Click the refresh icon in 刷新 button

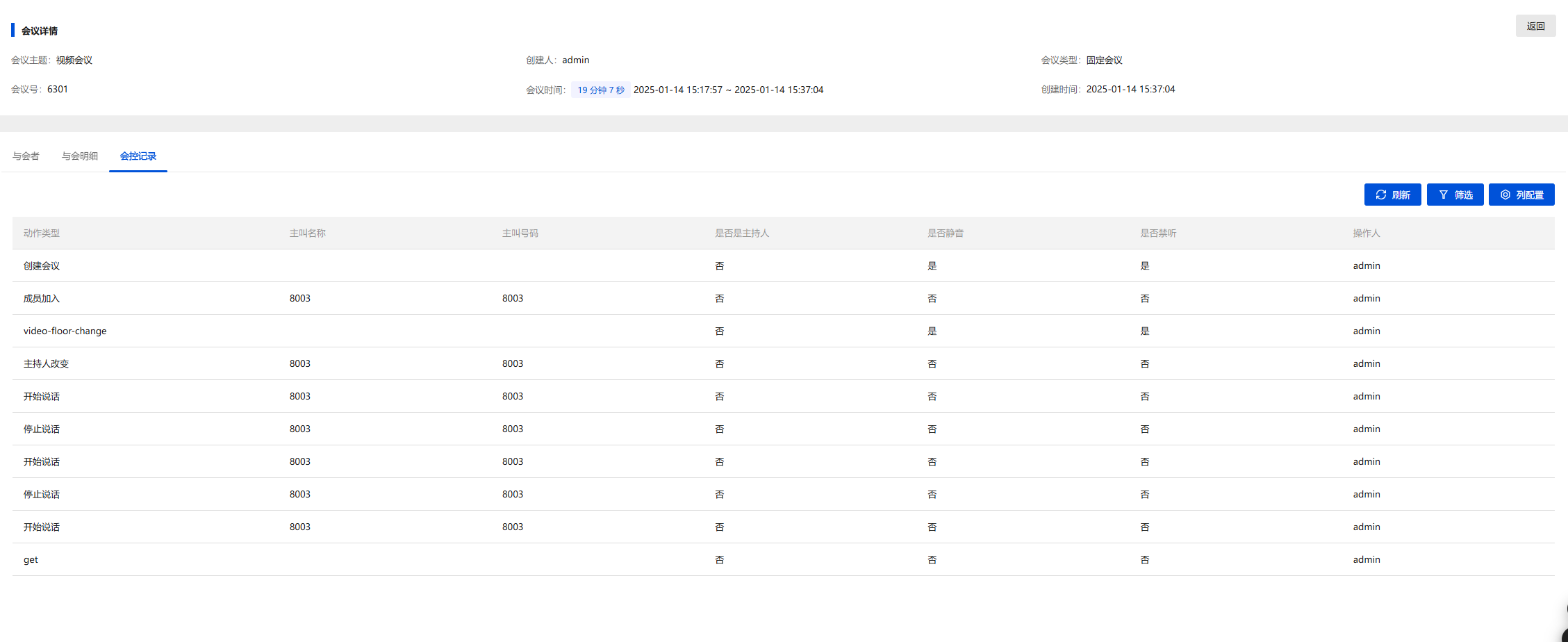1381,195
